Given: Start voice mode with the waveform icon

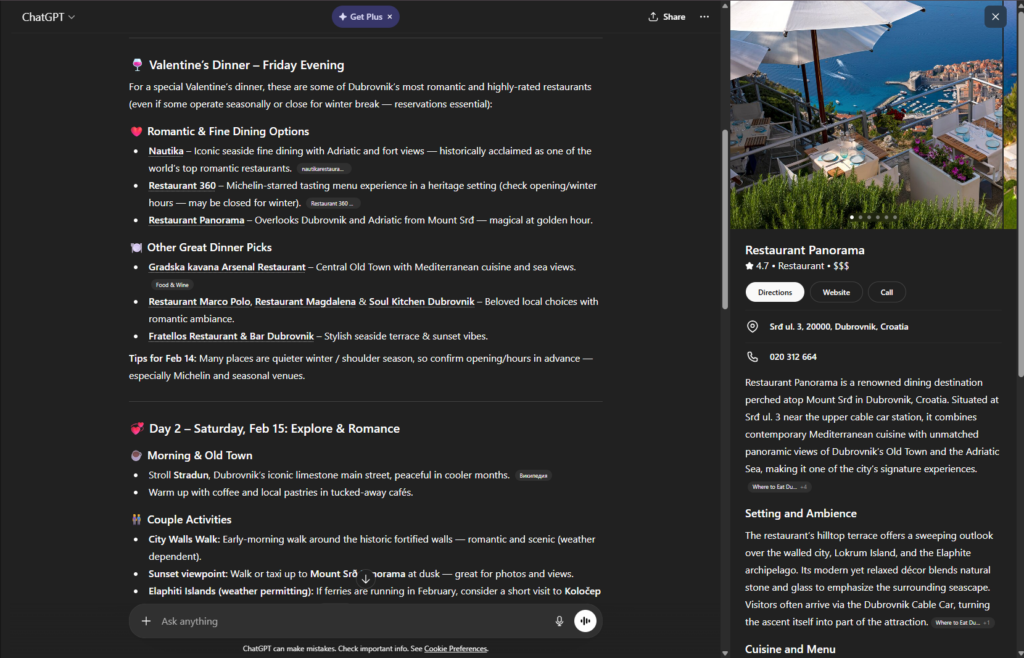Looking at the screenshot, I should (x=585, y=621).
